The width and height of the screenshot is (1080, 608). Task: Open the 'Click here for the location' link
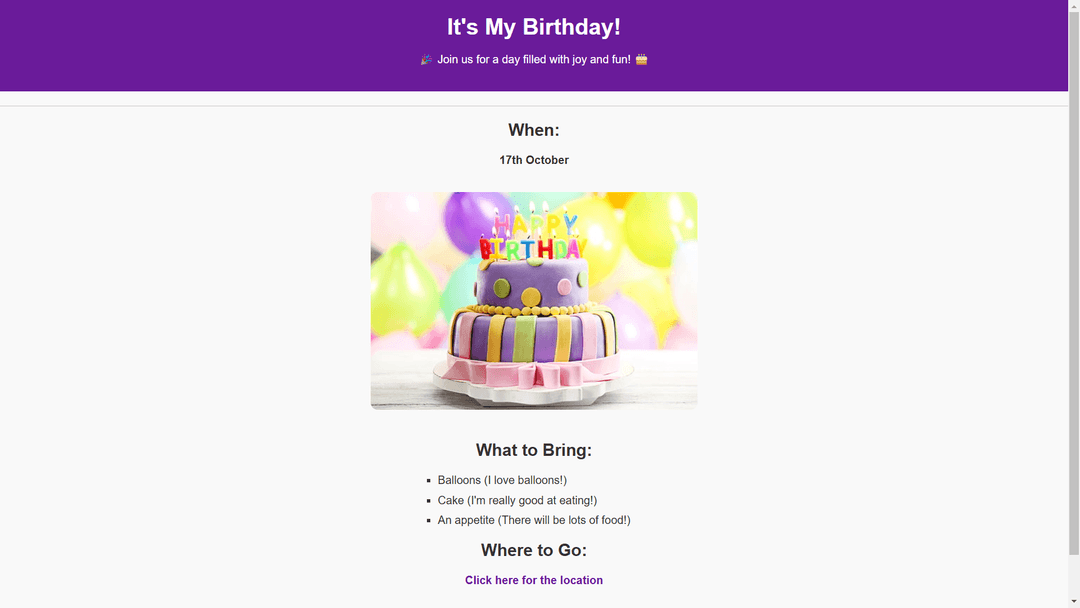[534, 580]
